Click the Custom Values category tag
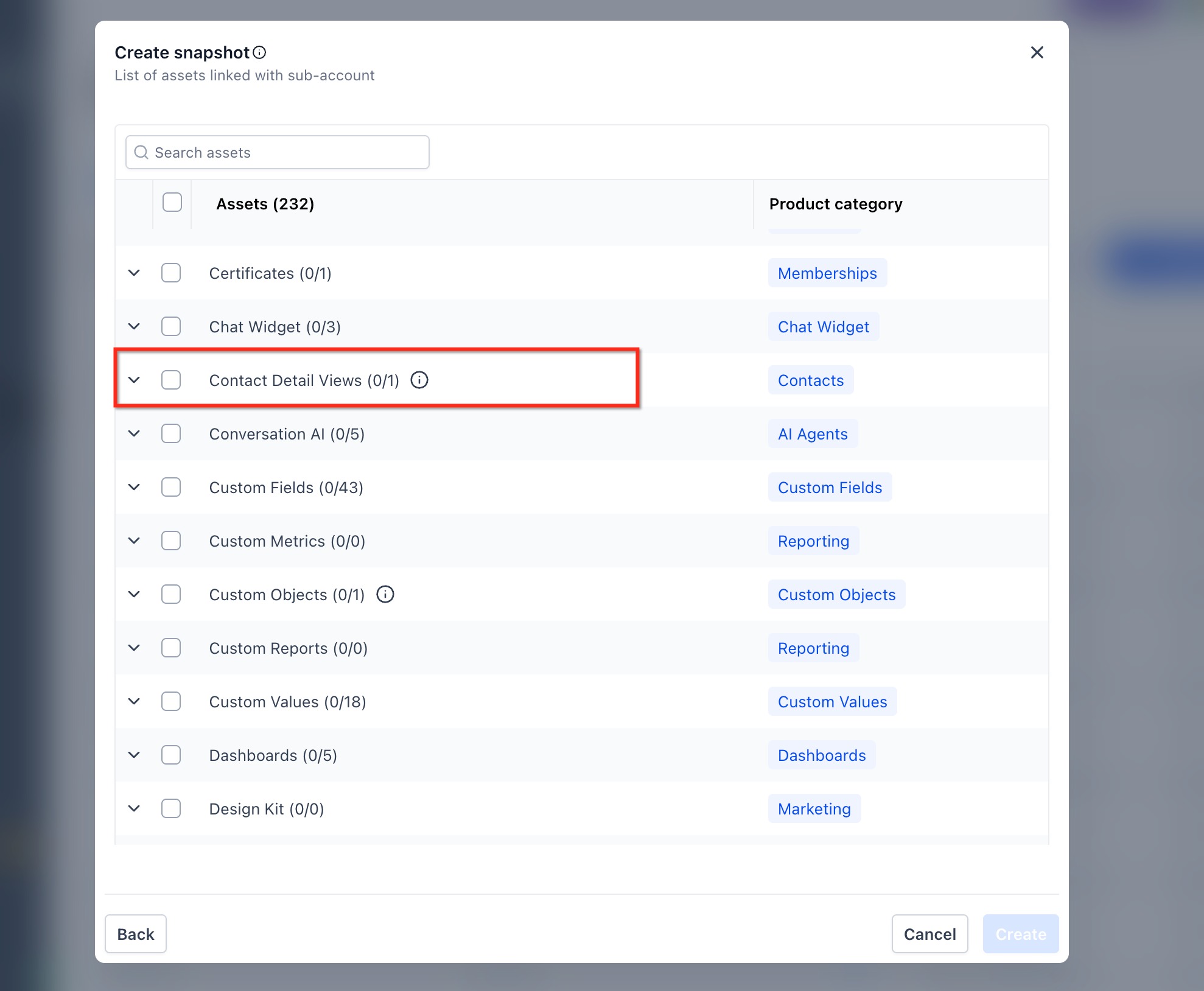Screen dimensions: 1204x991 point(832,701)
